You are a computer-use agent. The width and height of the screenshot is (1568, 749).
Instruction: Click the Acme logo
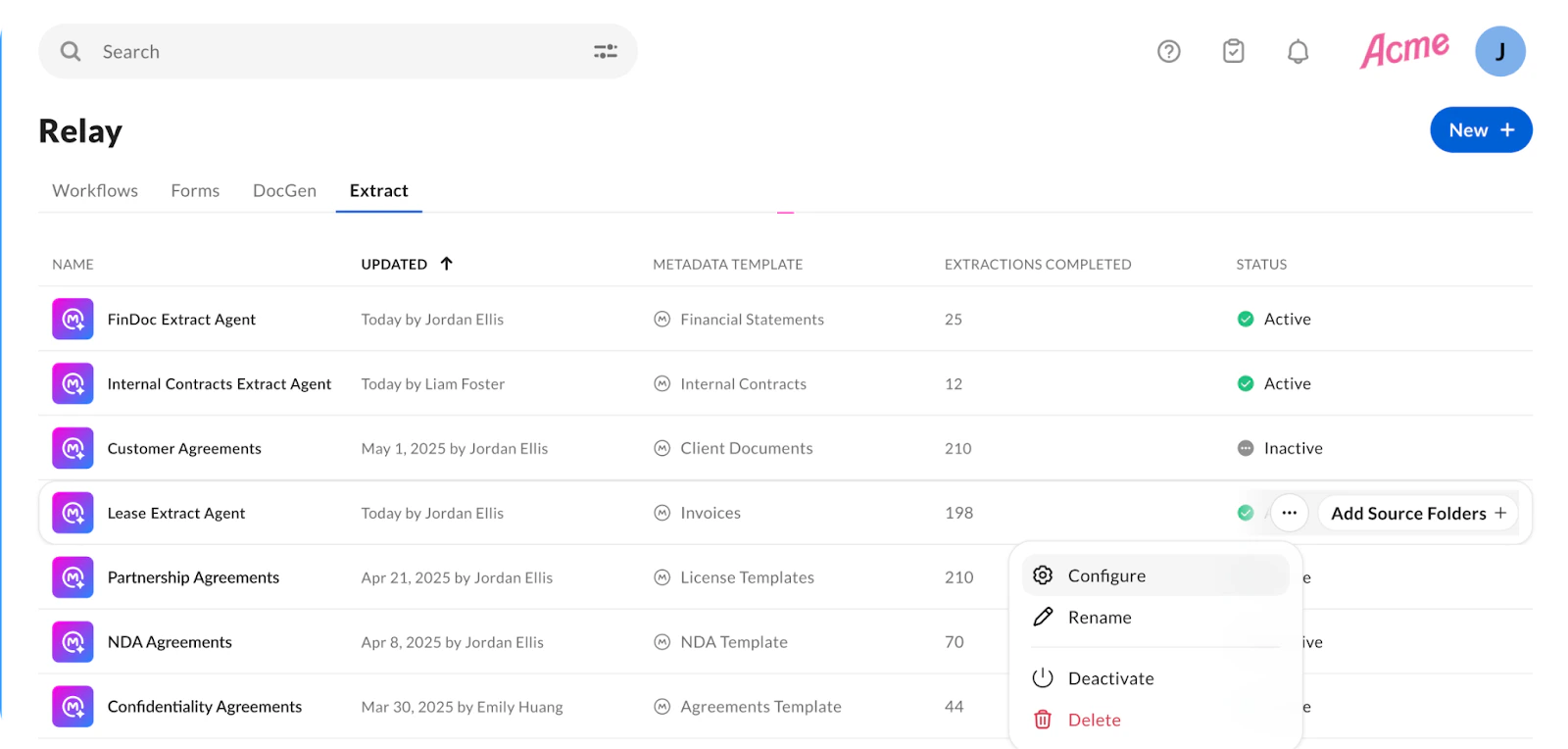click(x=1404, y=49)
